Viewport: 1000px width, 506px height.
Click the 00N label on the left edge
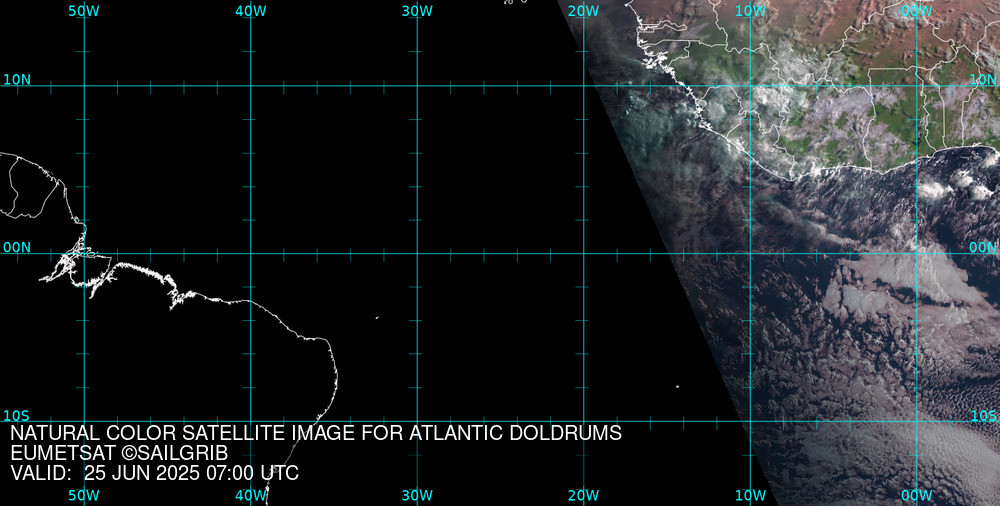(x=17, y=248)
